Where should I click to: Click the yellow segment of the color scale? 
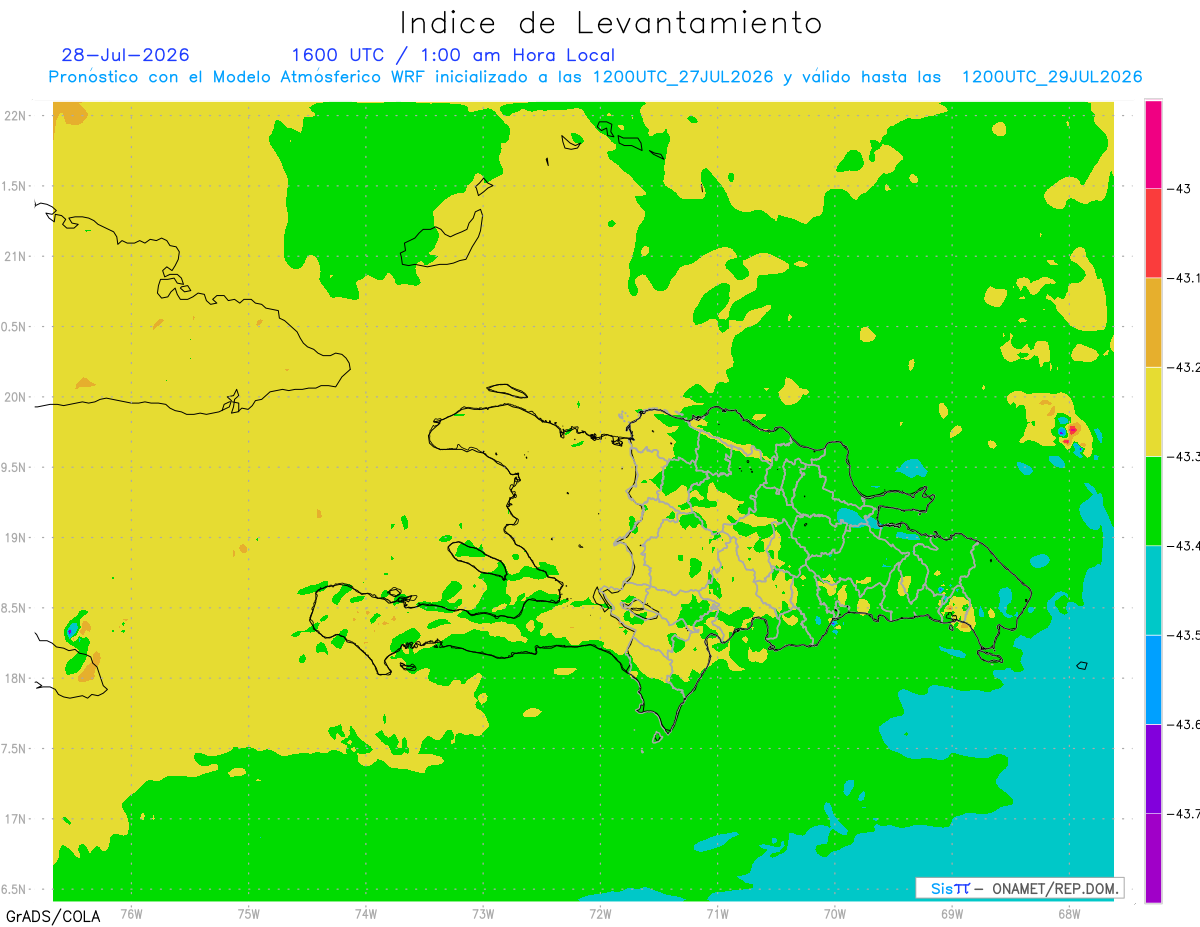coord(1153,411)
